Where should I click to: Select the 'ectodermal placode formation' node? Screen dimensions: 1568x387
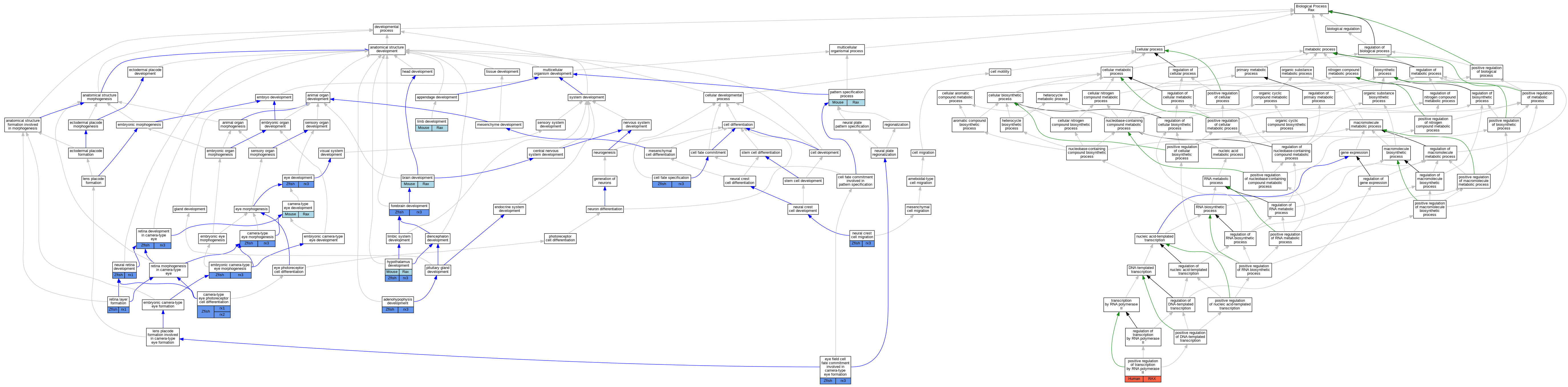[86, 153]
